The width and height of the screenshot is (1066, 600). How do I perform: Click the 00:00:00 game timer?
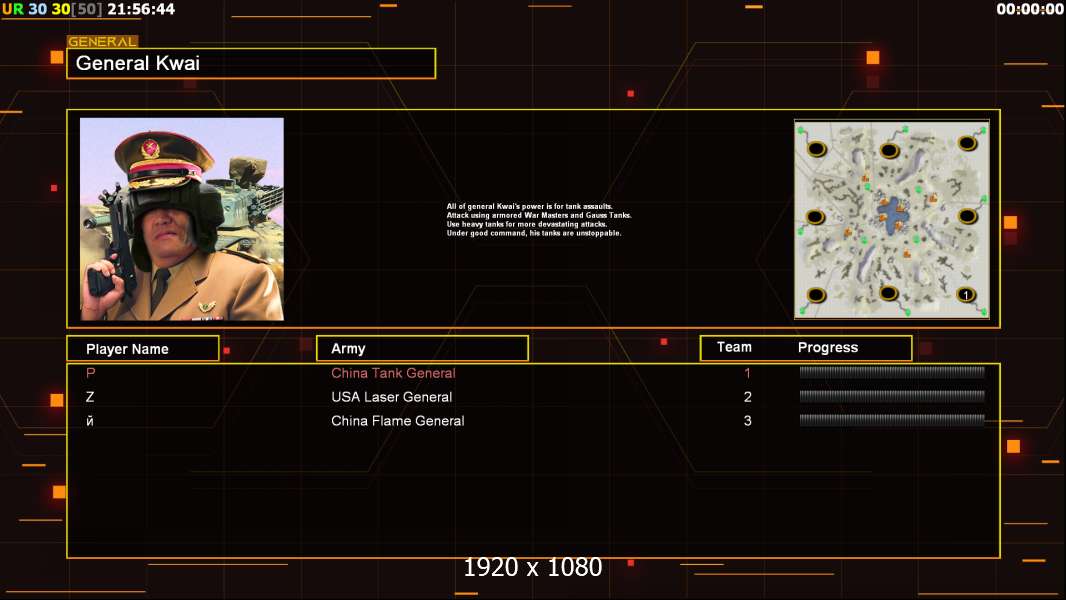(1029, 10)
